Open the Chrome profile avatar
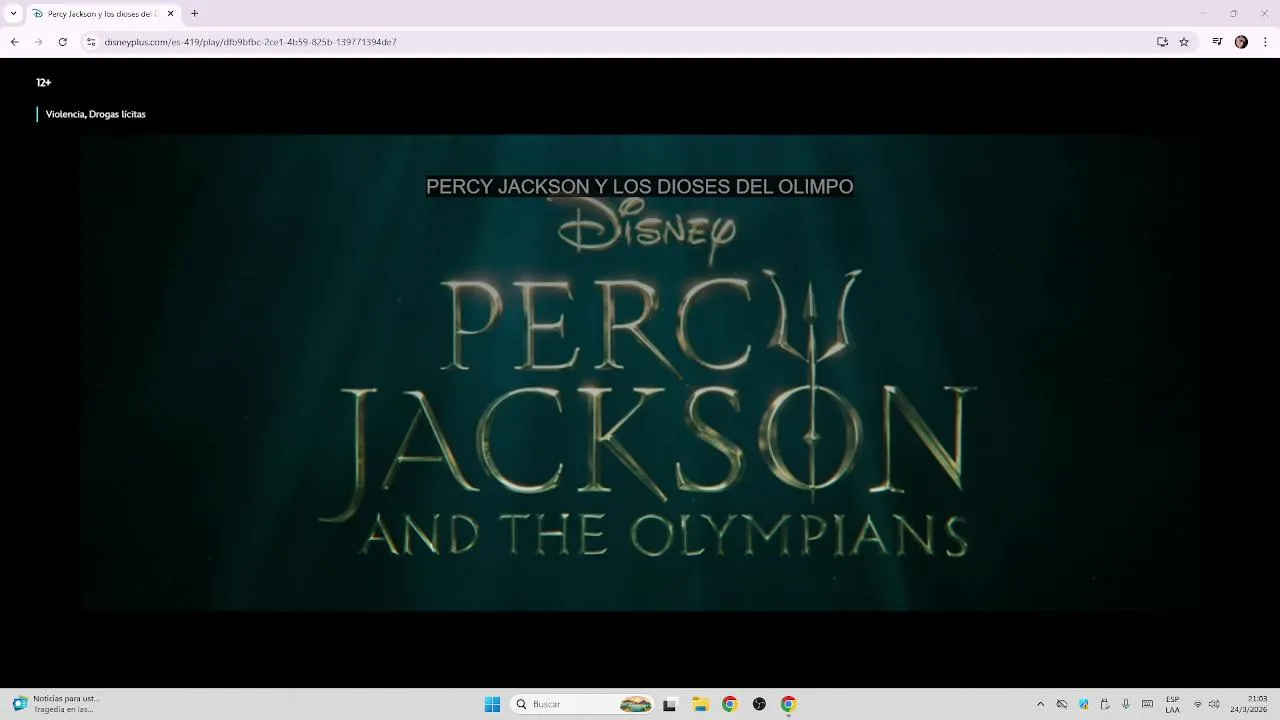1280x720 pixels. (x=1241, y=42)
